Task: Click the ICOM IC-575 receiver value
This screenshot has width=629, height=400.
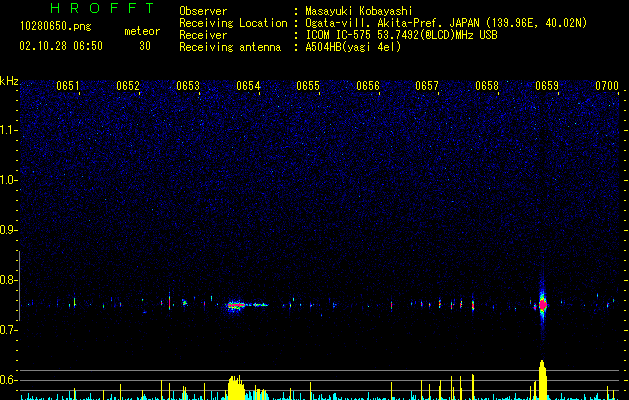Action: [x=401, y=35]
